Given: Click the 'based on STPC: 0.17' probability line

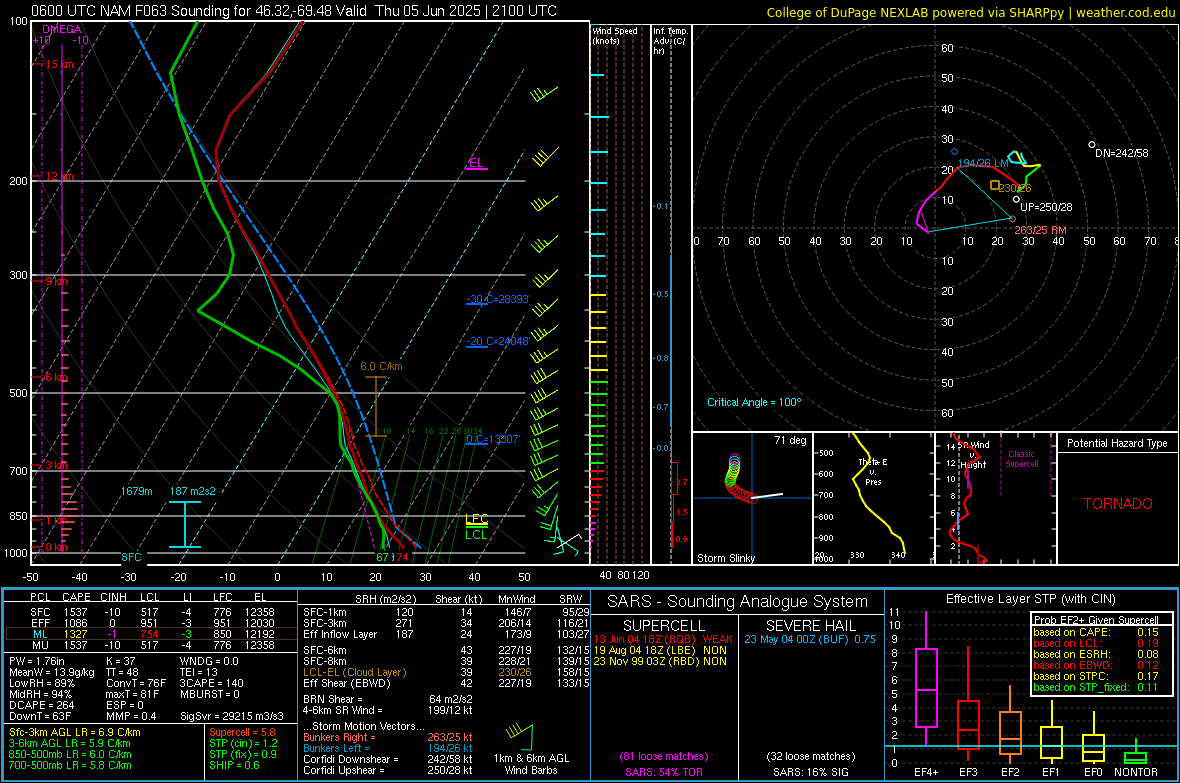Looking at the screenshot, I should [1096, 676].
